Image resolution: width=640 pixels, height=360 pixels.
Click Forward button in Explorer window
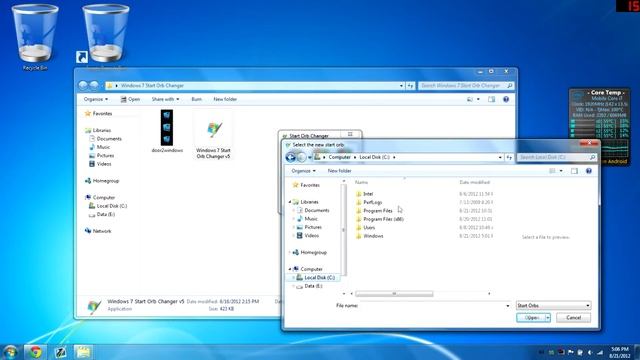tap(94, 85)
